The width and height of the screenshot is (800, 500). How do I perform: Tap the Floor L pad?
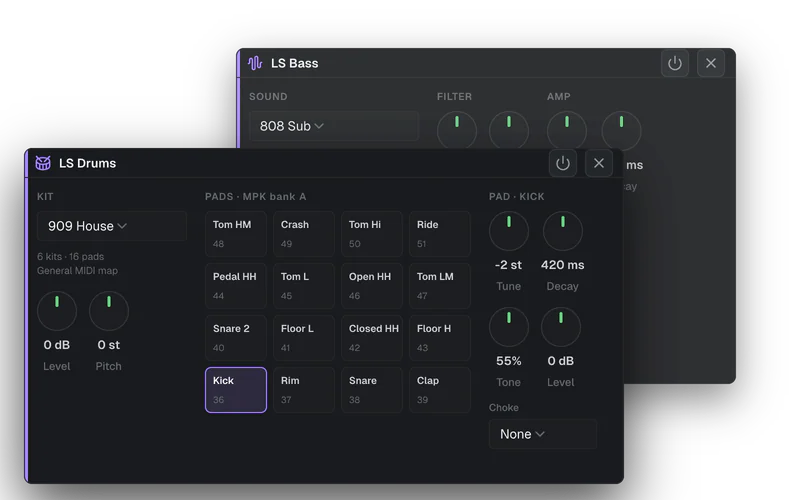click(x=304, y=338)
